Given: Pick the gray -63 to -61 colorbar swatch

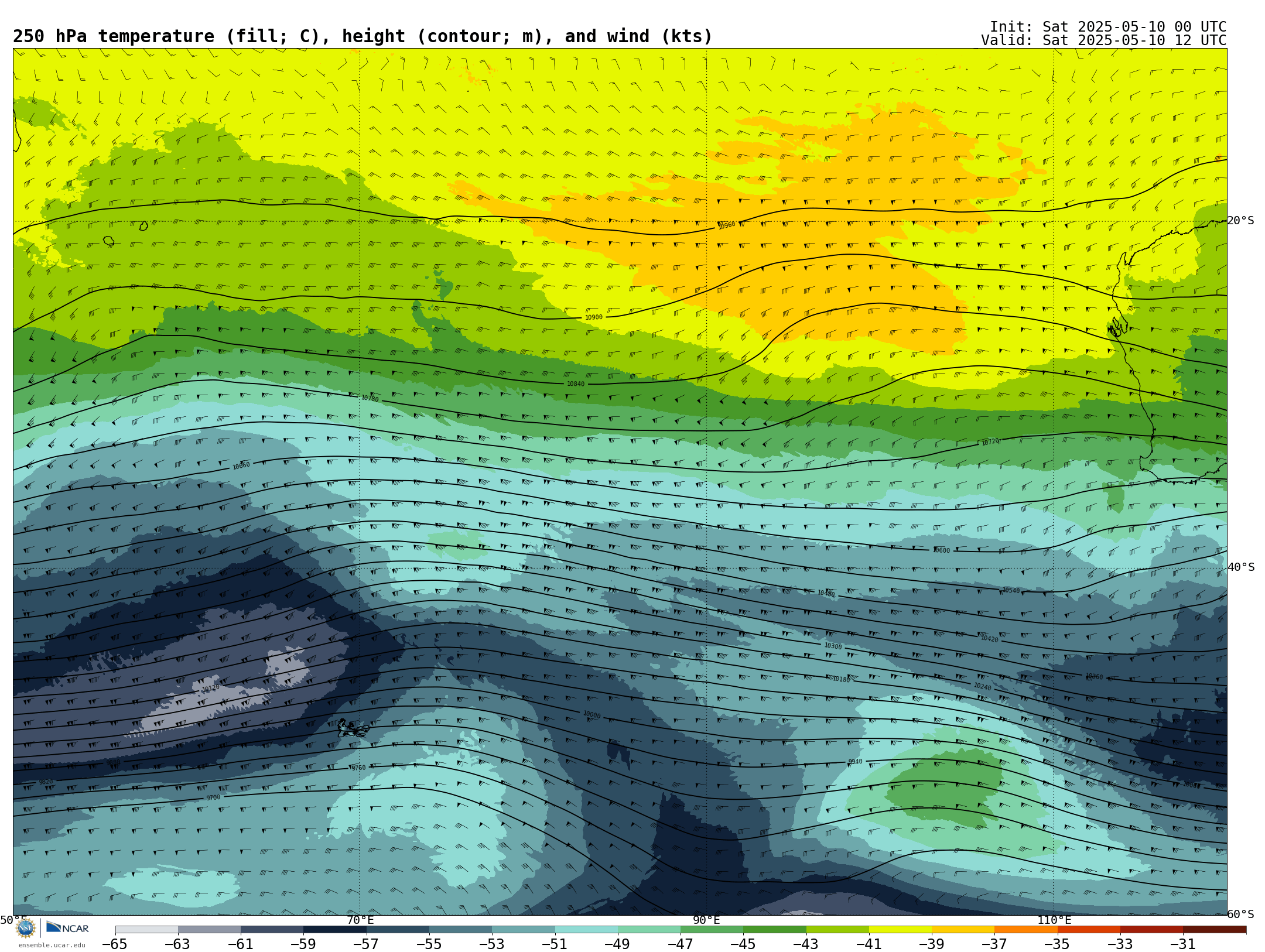Looking at the screenshot, I should 209,929.
